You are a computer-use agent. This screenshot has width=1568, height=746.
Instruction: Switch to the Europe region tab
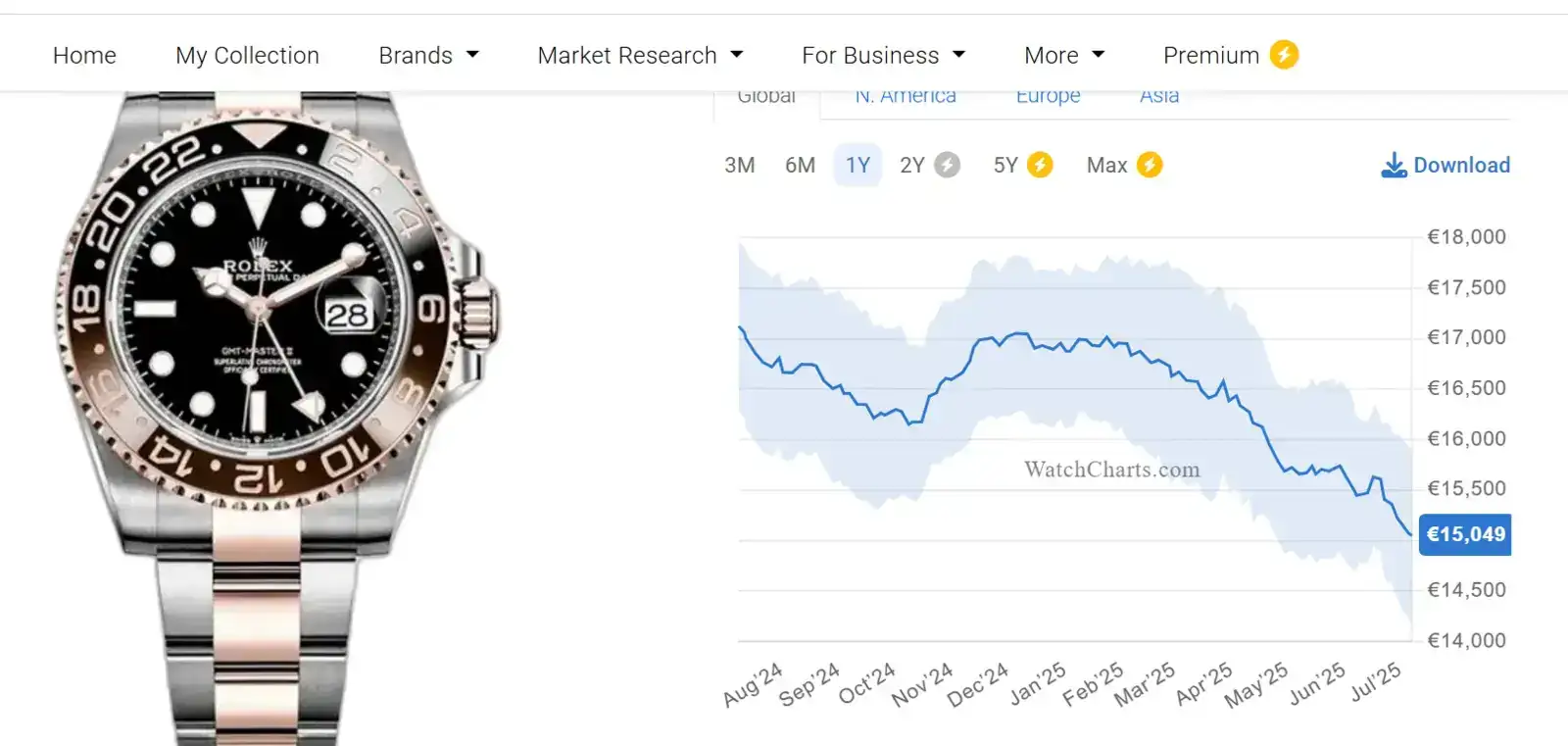[x=1048, y=97]
